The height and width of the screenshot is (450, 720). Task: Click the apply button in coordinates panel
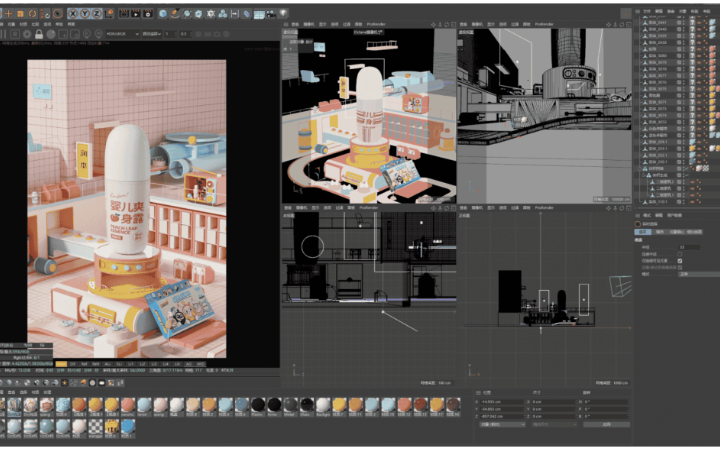[x=607, y=424]
